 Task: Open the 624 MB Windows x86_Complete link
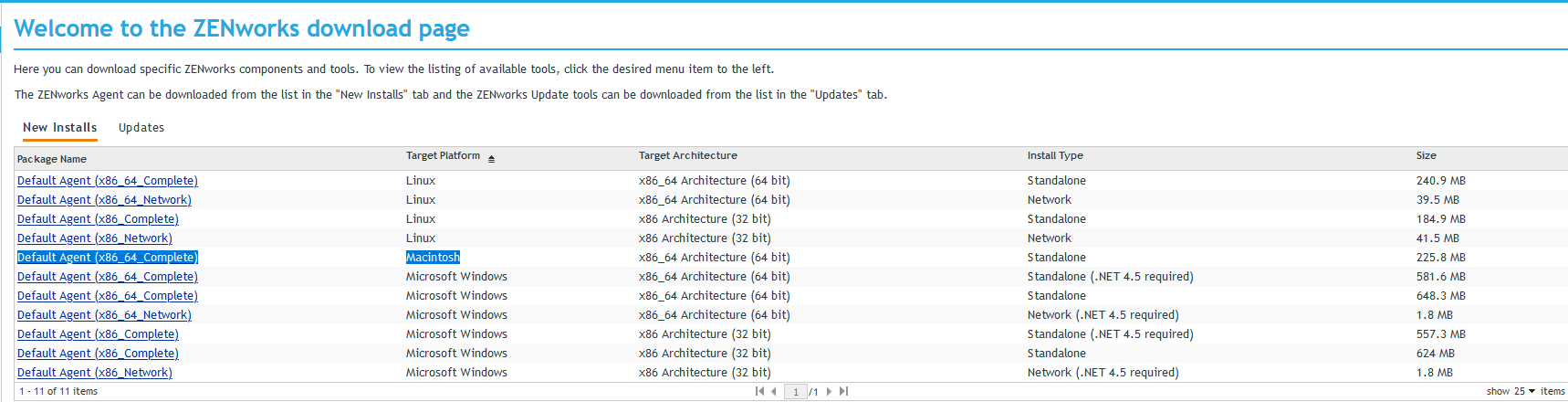(x=98, y=354)
